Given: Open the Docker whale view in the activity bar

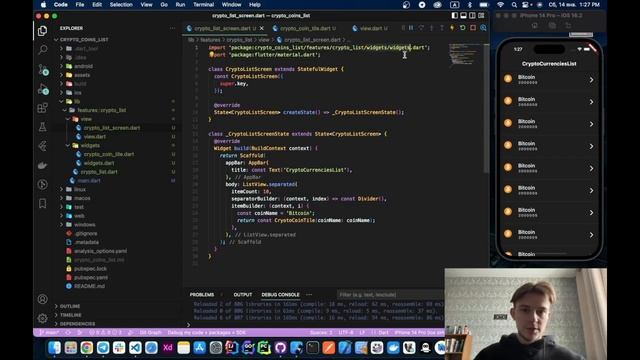Looking at the screenshot, I should point(42,165).
